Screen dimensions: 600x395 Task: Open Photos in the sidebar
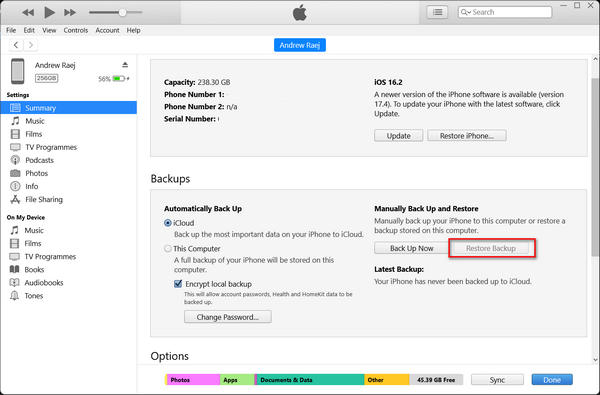(x=36, y=173)
